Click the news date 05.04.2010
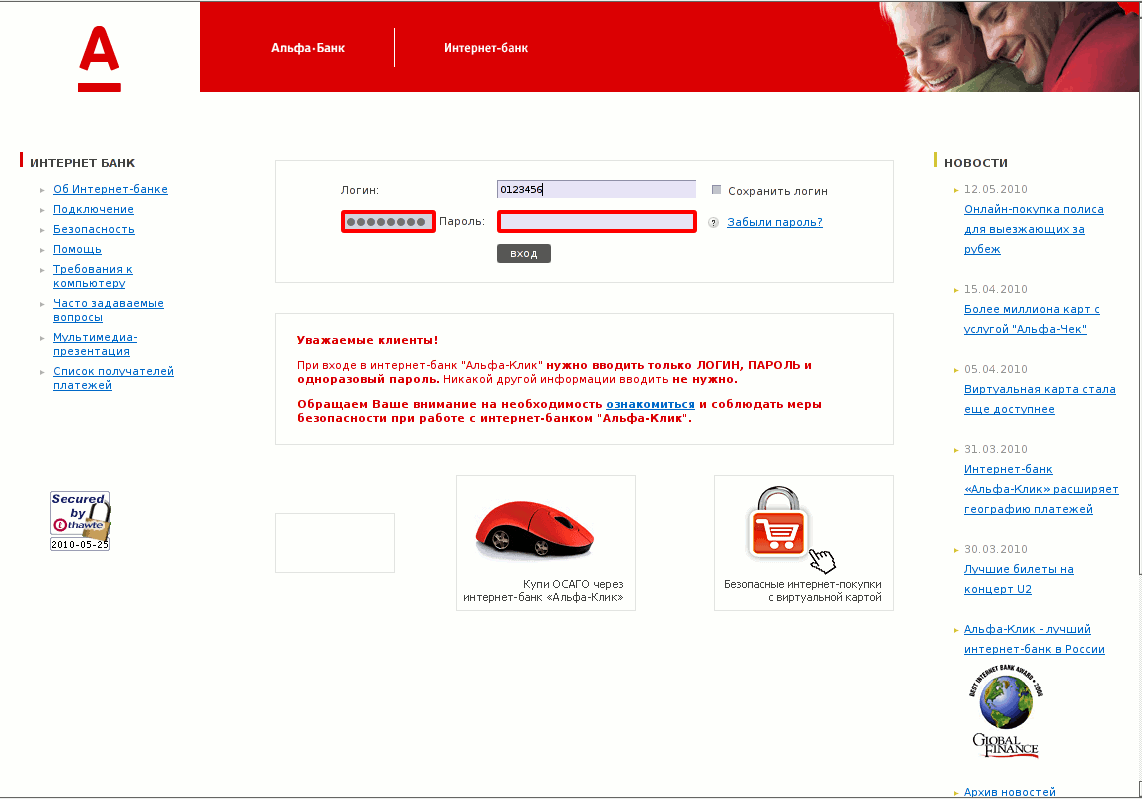 pos(995,369)
